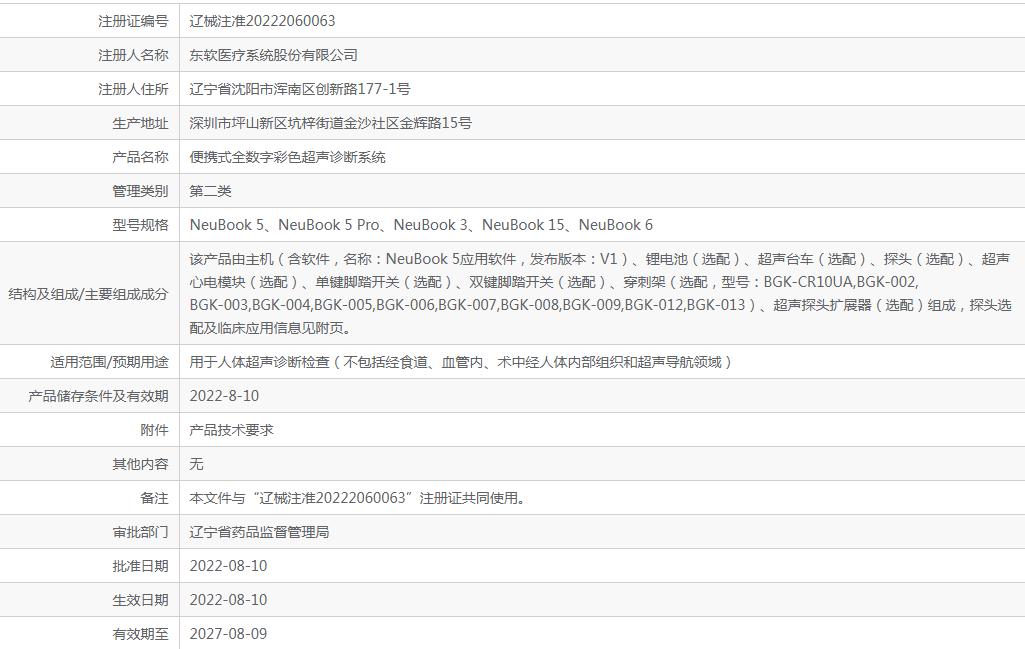The height and width of the screenshot is (649, 1025).
Task: Click management class value 第二类
Action: click(210, 191)
